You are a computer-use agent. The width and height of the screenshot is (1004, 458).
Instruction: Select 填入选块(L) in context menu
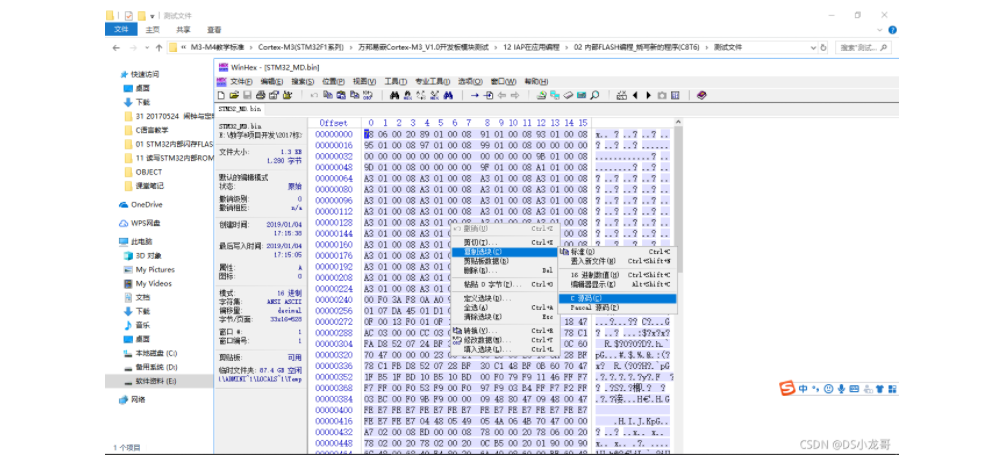[x=504, y=349]
